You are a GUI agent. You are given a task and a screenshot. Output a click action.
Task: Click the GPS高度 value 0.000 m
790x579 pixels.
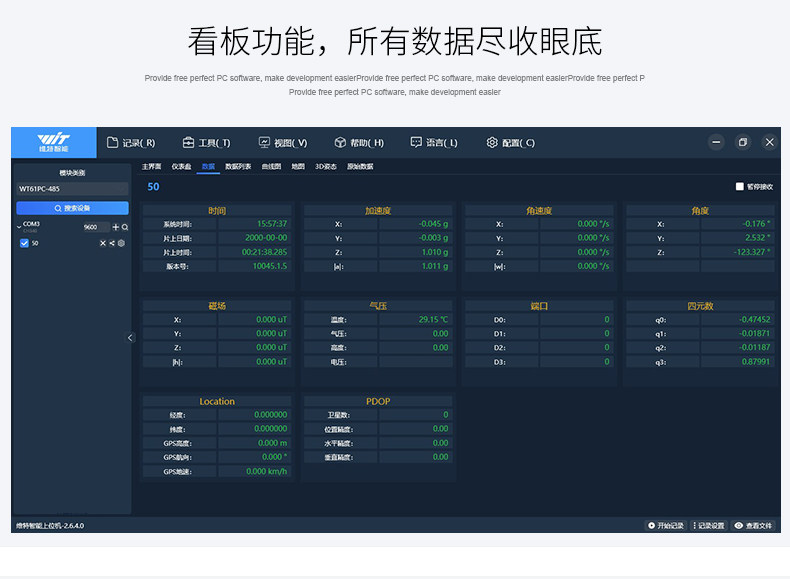point(273,443)
